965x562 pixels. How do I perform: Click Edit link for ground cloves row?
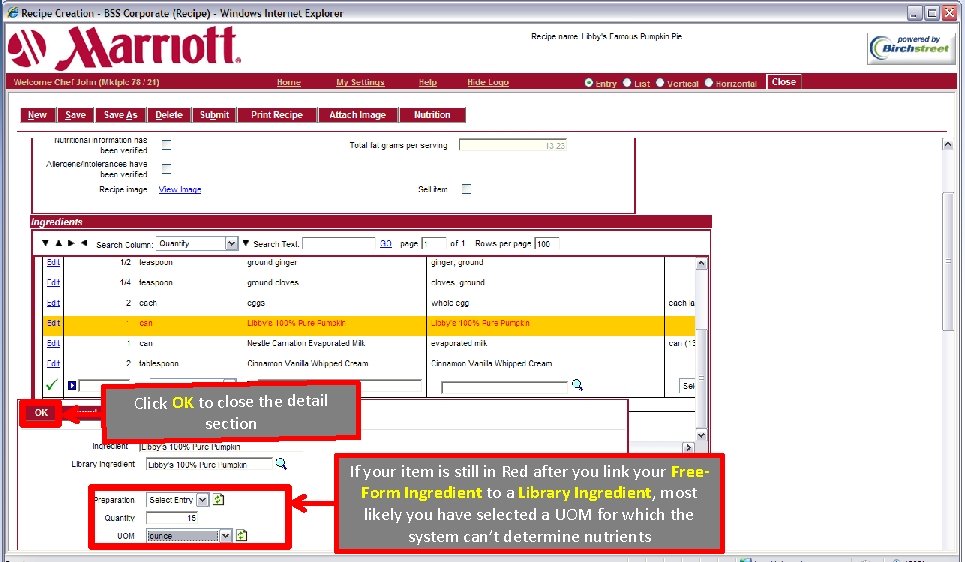[x=54, y=283]
